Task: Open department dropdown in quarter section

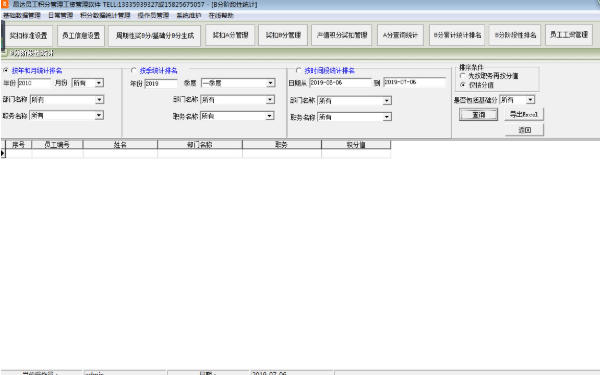Action: (270, 100)
